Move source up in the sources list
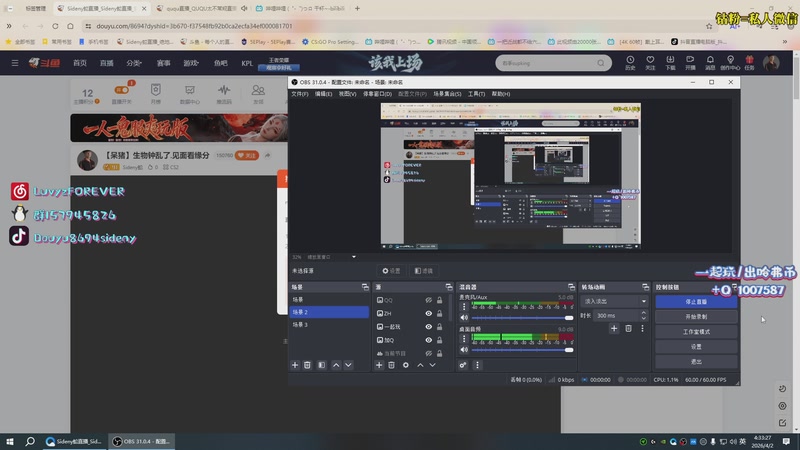 420,365
